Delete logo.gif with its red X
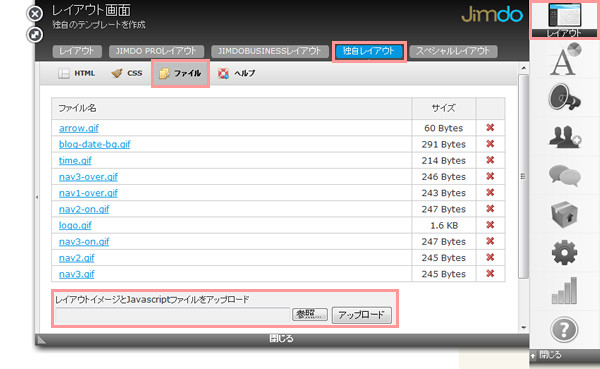The image size is (600, 369). tap(490, 225)
